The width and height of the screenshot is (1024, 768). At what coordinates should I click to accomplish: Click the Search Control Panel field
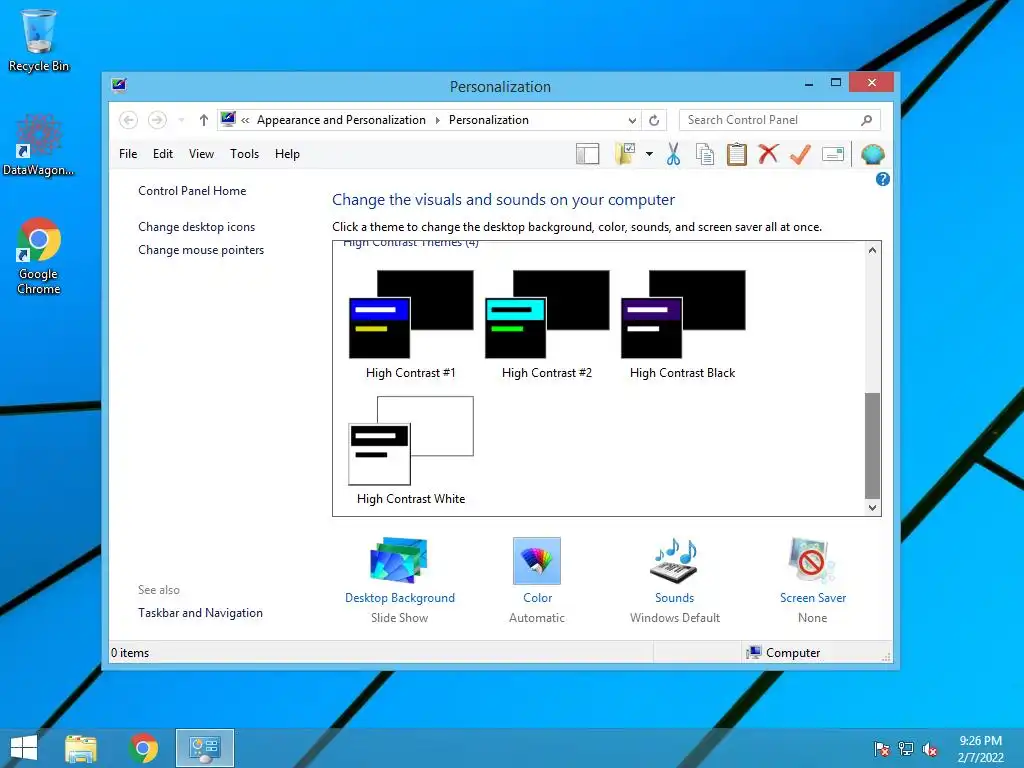(x=780, y=120)
